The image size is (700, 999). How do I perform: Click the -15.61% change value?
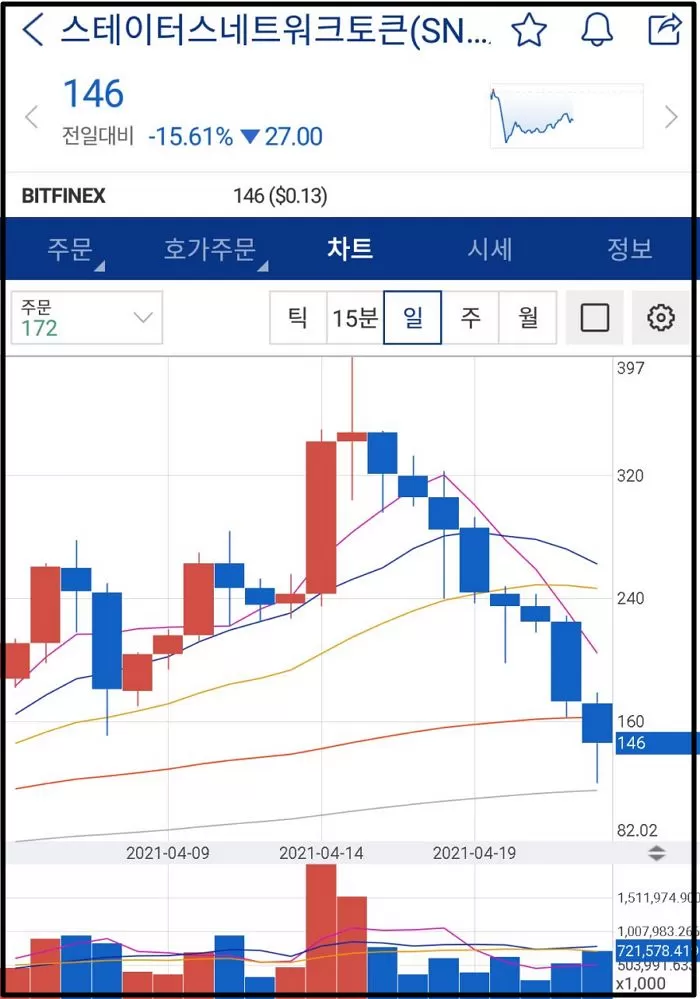(x=190, y=136)
